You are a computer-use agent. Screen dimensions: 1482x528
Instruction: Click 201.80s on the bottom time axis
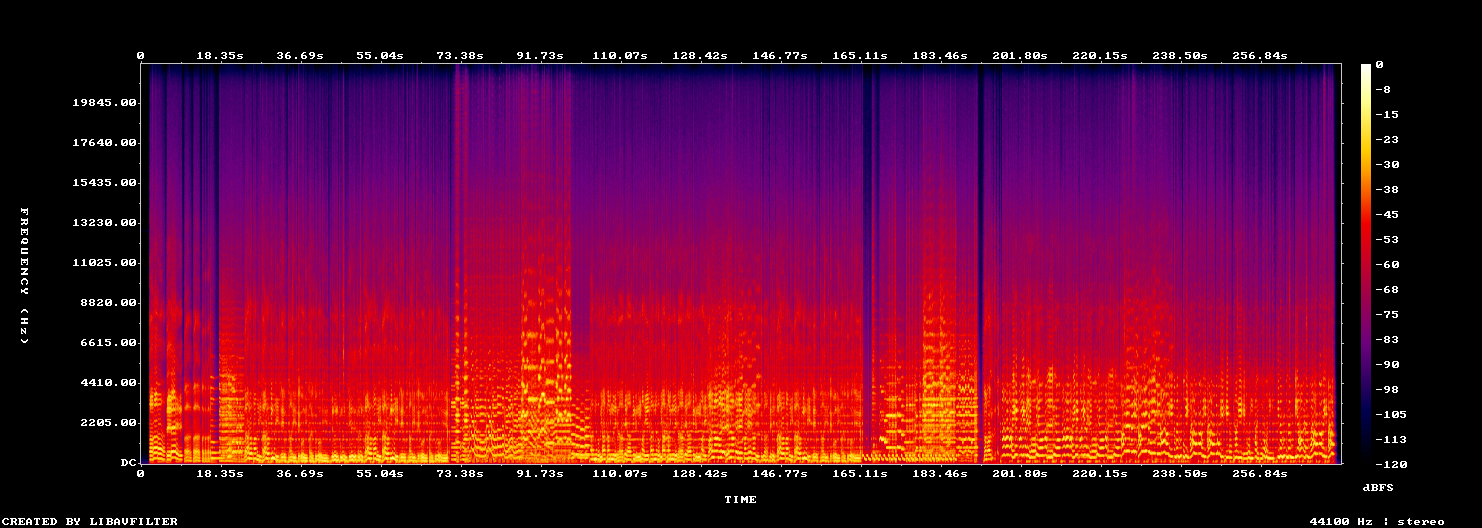point(1020,474)
